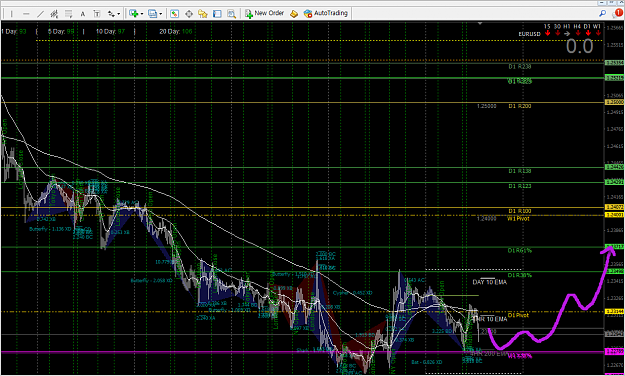Click the 1.25000 price text
This screenshot has height=376, width=625.
point(487,106)
